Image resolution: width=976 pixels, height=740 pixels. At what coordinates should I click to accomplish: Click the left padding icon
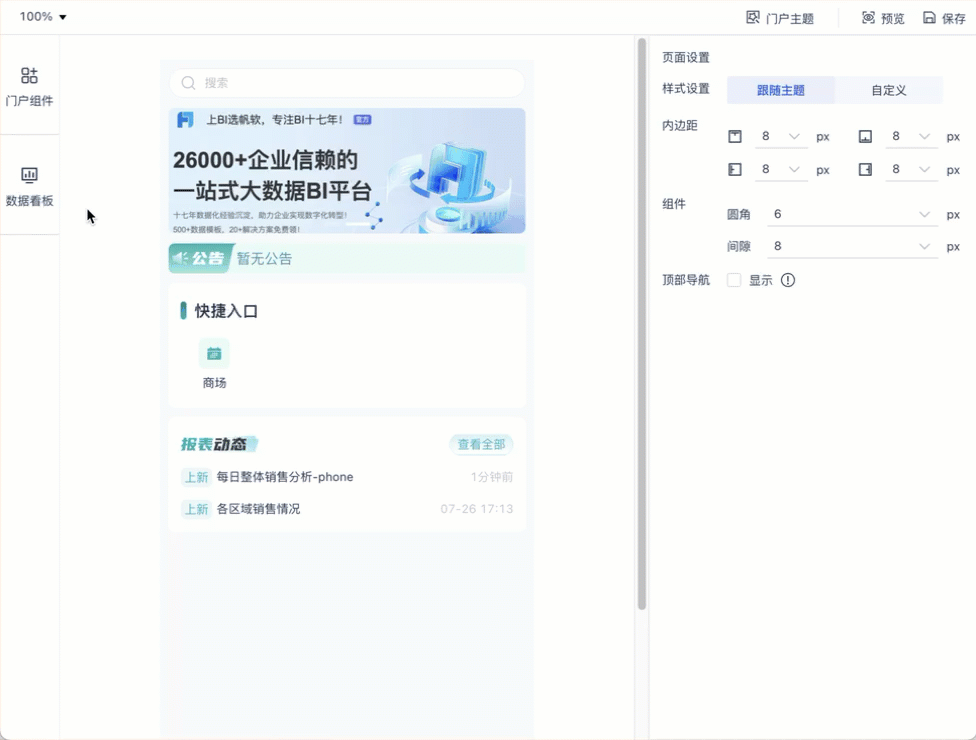735,169
